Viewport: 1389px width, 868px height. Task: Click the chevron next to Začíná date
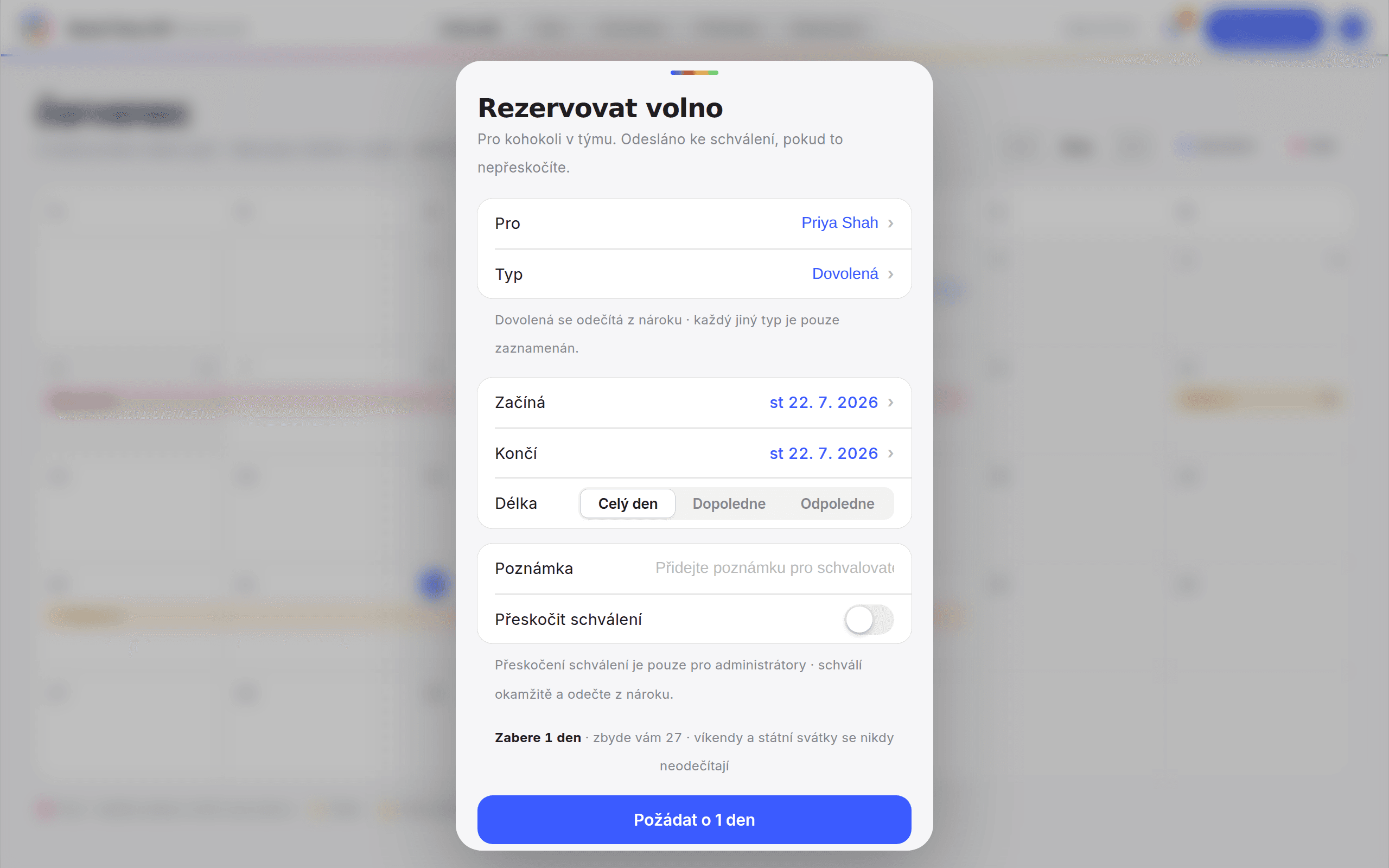[x=890, y=403]
